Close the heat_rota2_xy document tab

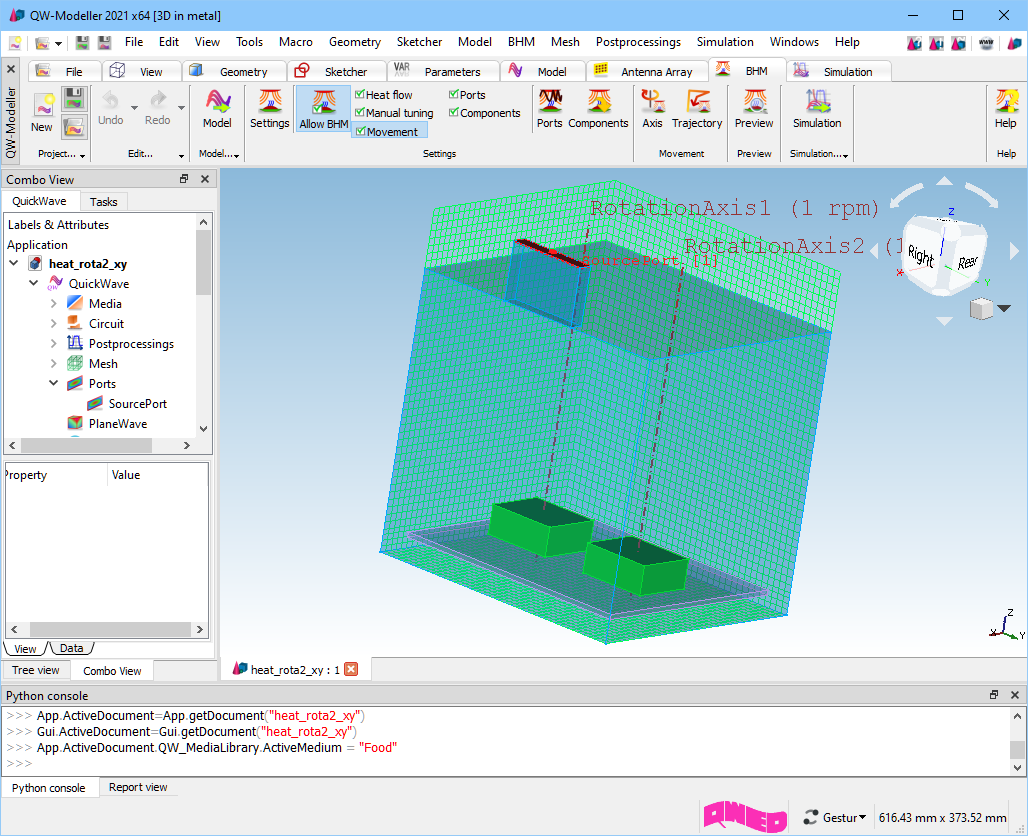pyautogui.click(x=351, y=669)
